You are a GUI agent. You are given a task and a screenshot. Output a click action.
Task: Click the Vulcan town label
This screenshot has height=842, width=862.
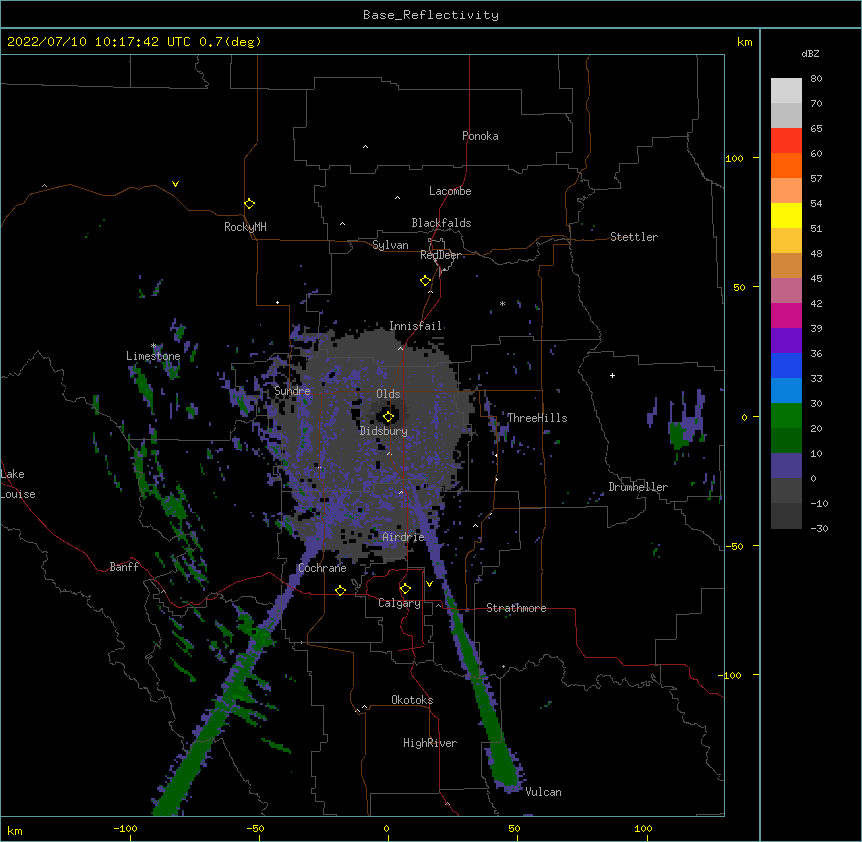[543, 792]
